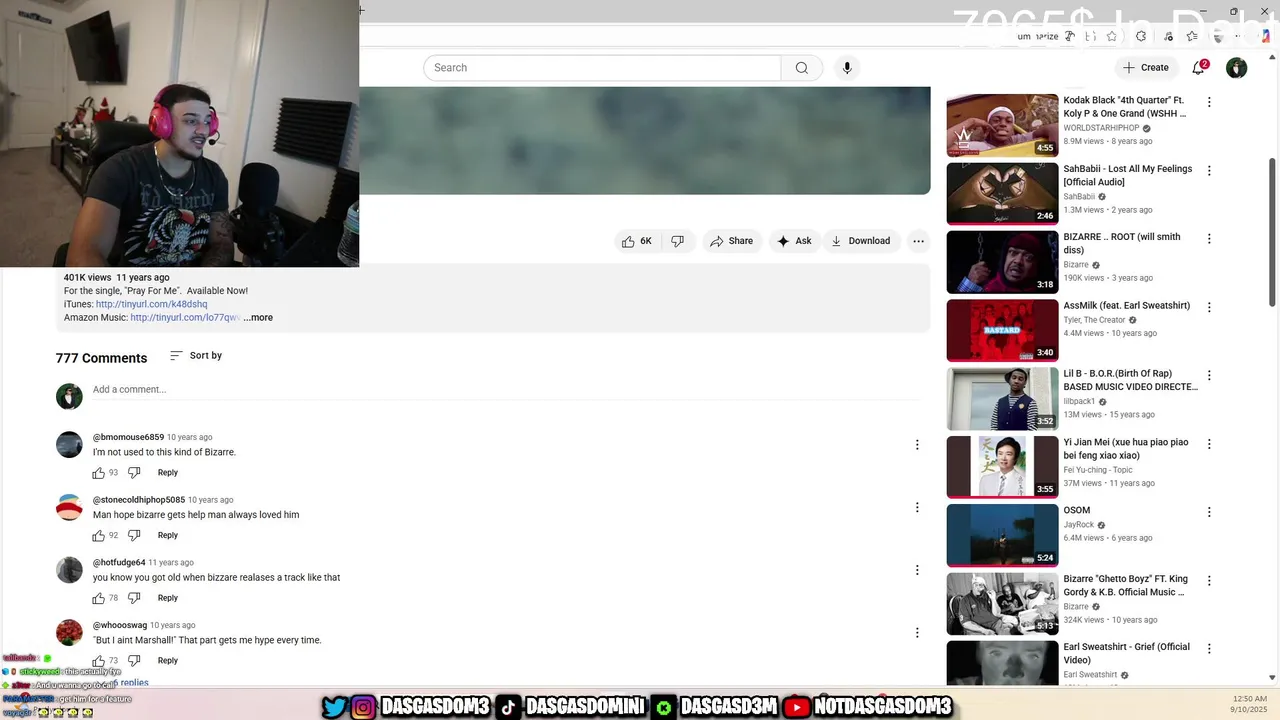Open options for @stonecoldhiphop5085 comment
Screen dimensions: 1280x720
[x=917, y=508]
